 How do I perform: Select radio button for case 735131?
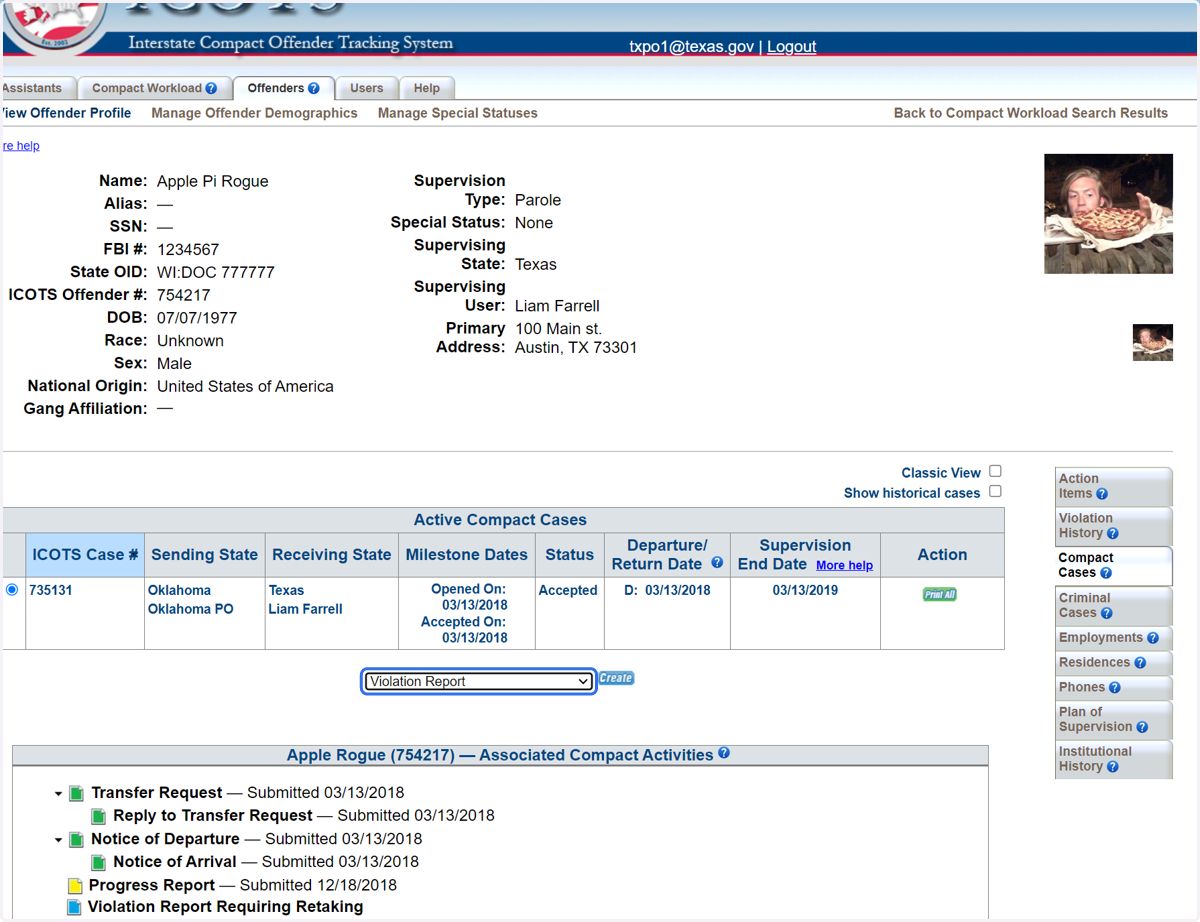12,590
